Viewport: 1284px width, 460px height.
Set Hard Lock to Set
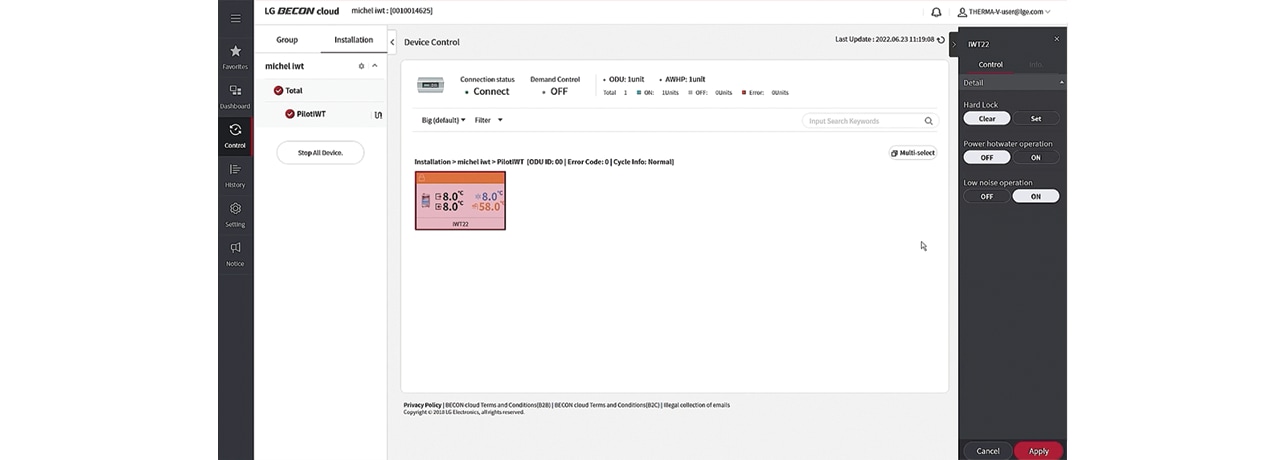click(x=1035, y=118)
